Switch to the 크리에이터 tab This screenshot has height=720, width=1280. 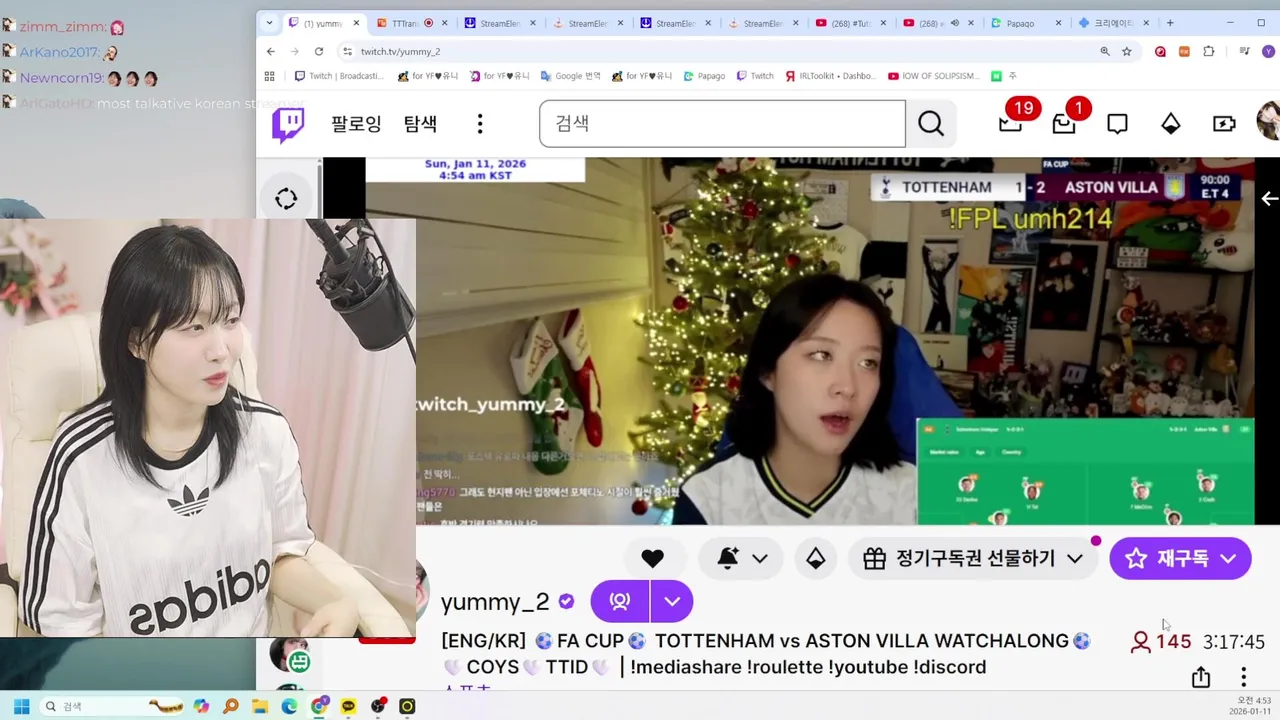[x=1114, y=23]
